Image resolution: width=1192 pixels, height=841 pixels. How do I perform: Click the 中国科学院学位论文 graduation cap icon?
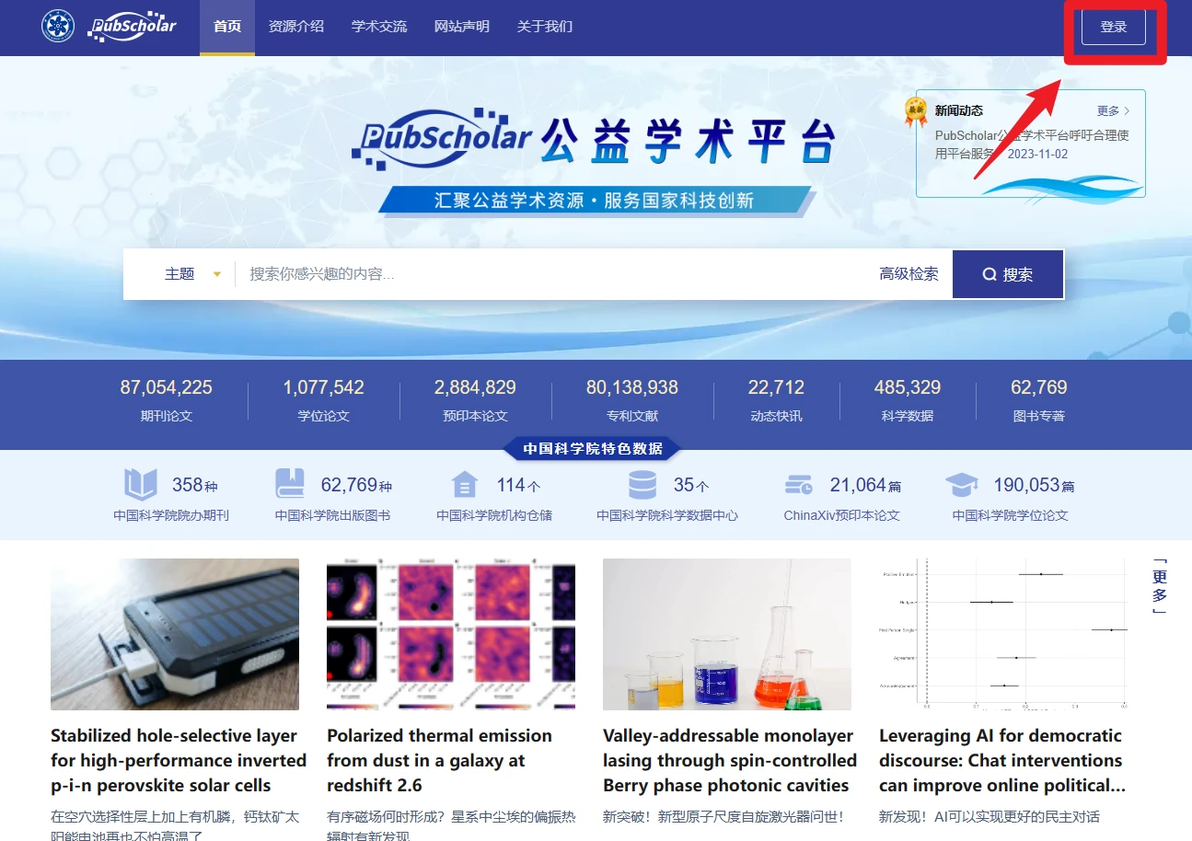click(962, 484)
